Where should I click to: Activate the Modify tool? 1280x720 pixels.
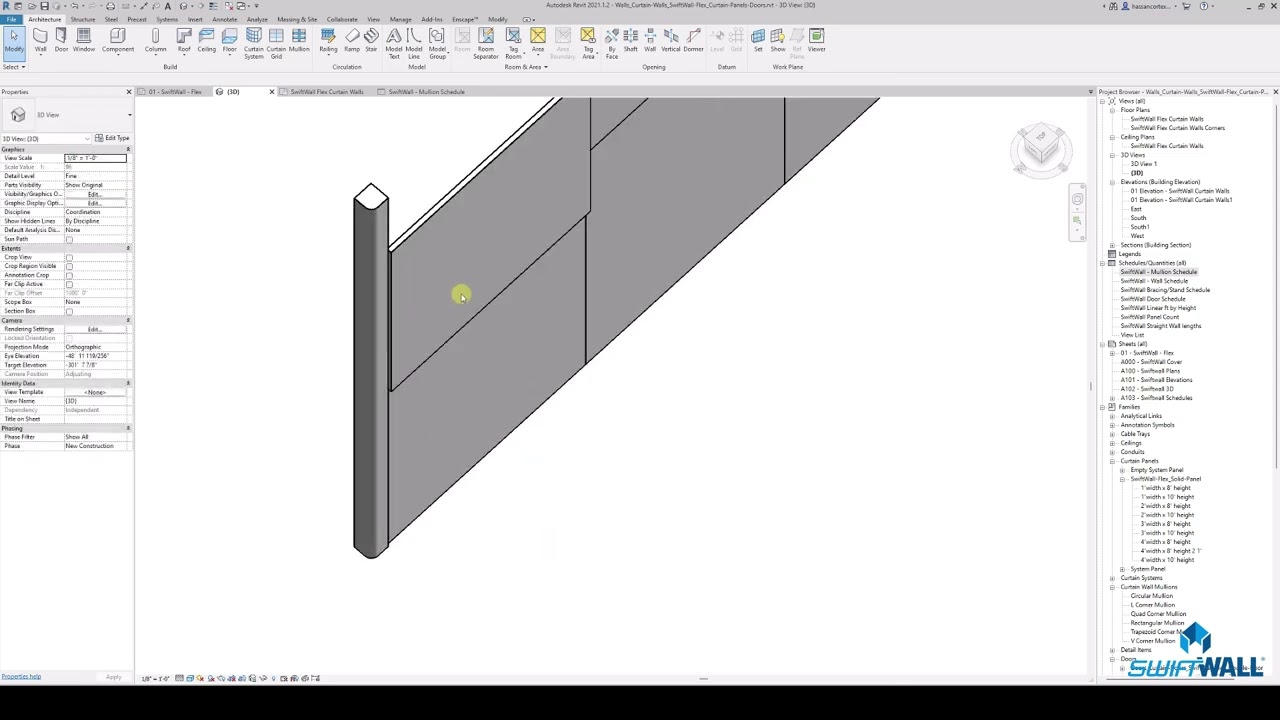tap(14, 41)
